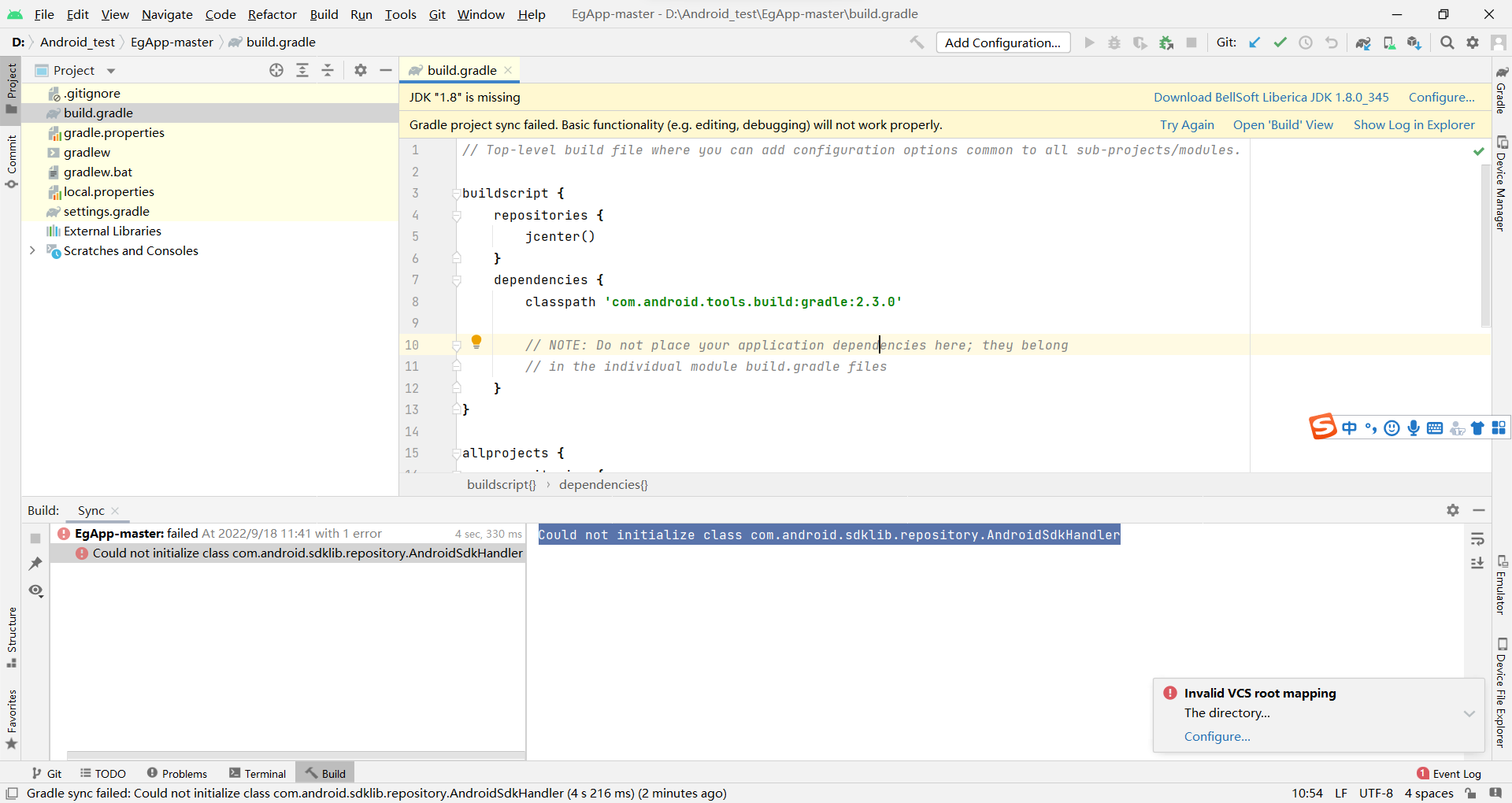
Task: Toggle Commit tool window on left strip
Action: (11, 161)
